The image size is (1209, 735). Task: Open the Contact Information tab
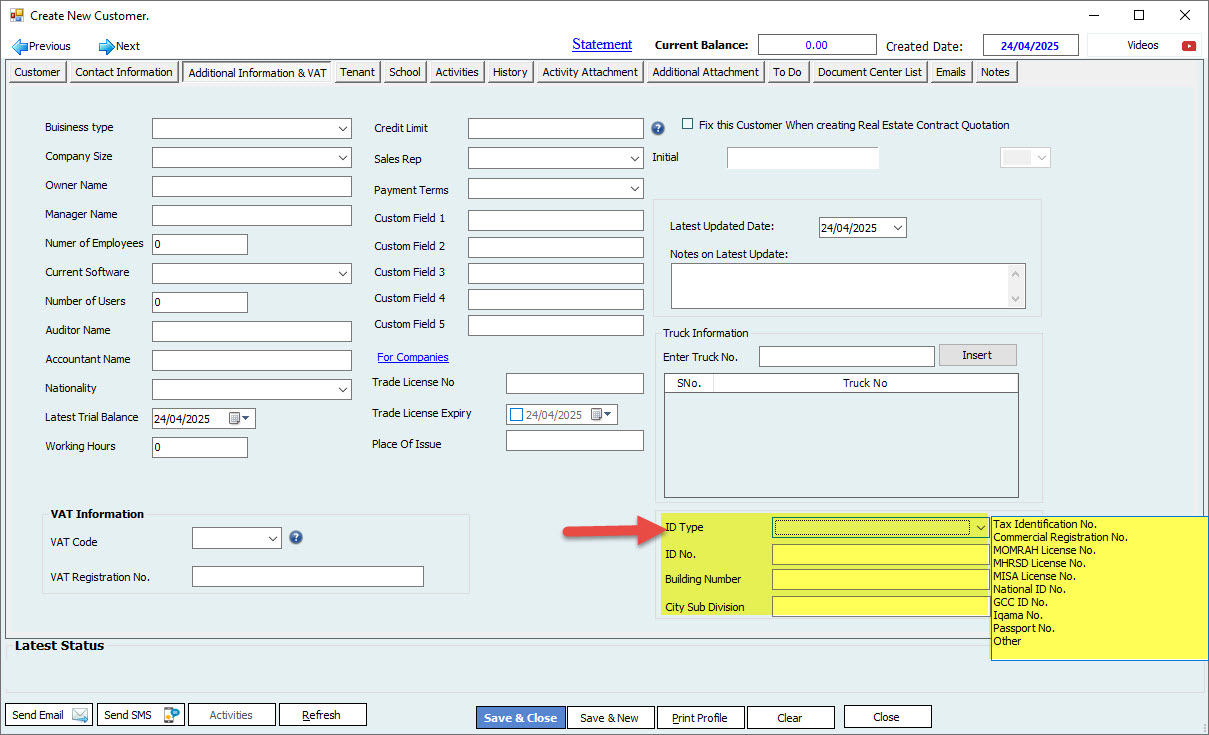point(124,72)
